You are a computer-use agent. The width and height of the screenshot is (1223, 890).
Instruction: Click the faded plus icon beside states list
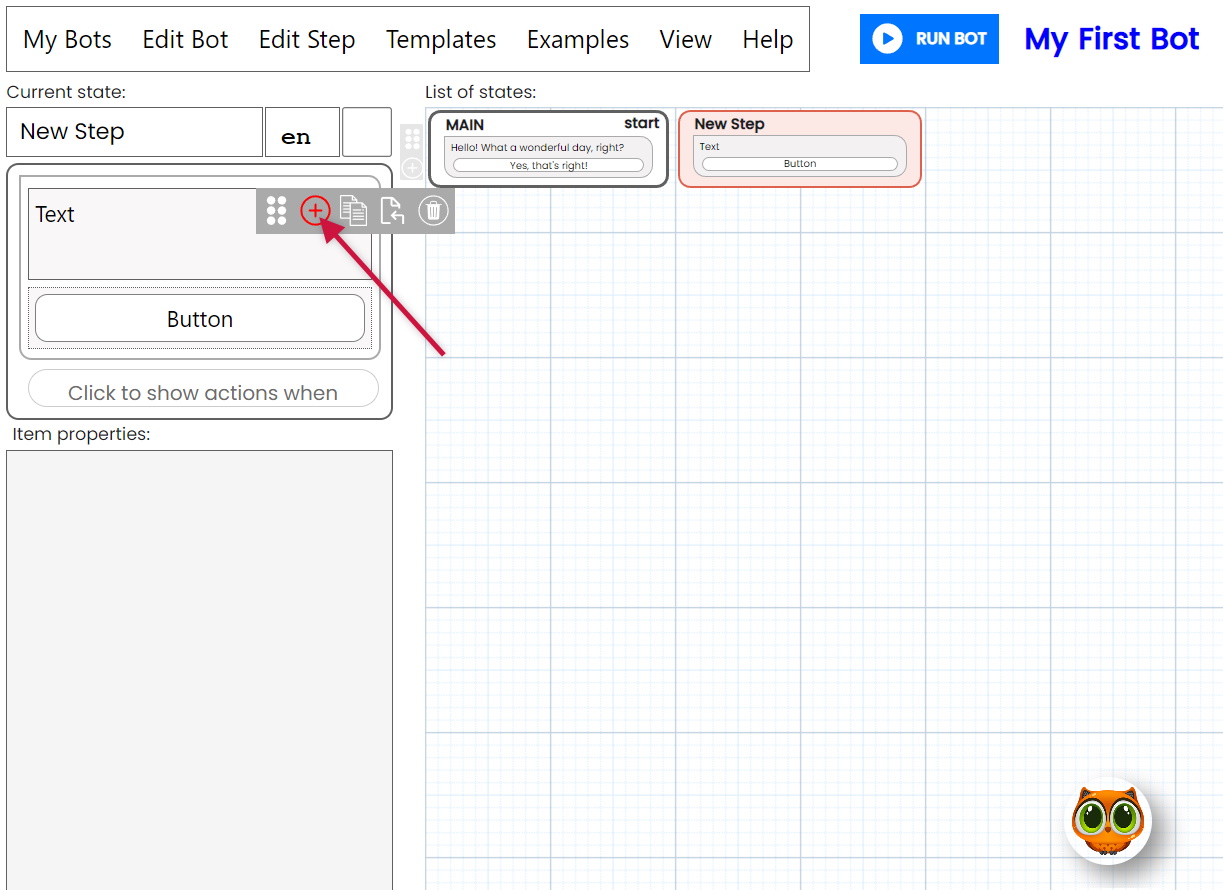coord(412,168)
